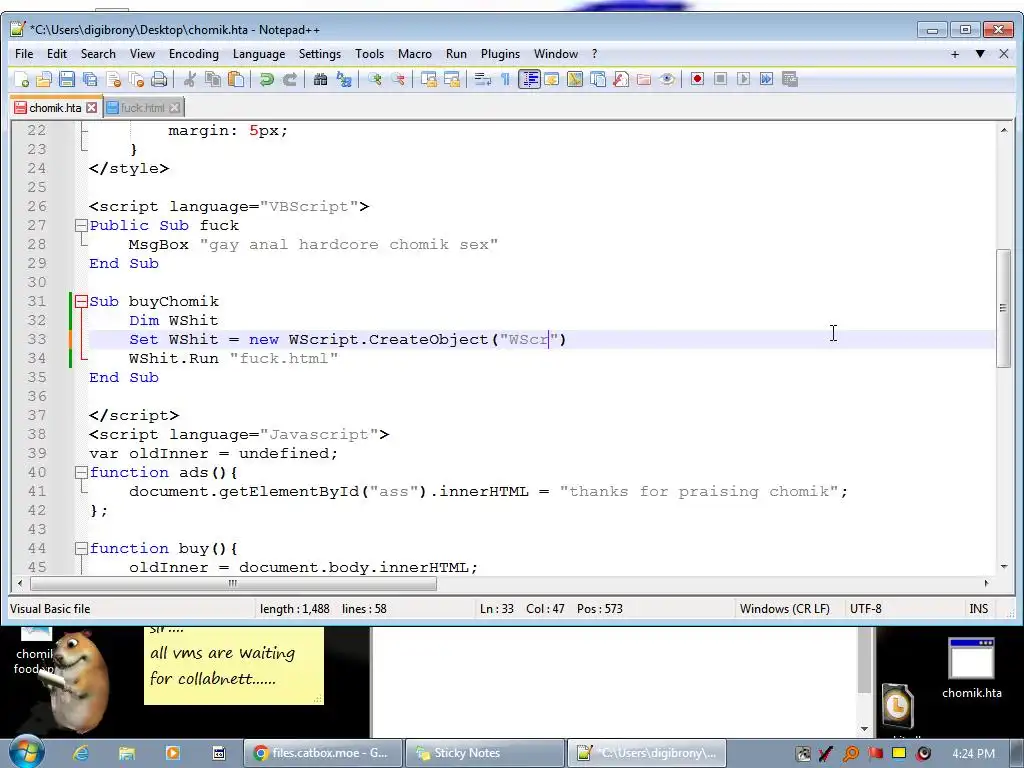Create a new document via toolbar icon
This screenshot has width=1024, height=768.
(21, 80)
